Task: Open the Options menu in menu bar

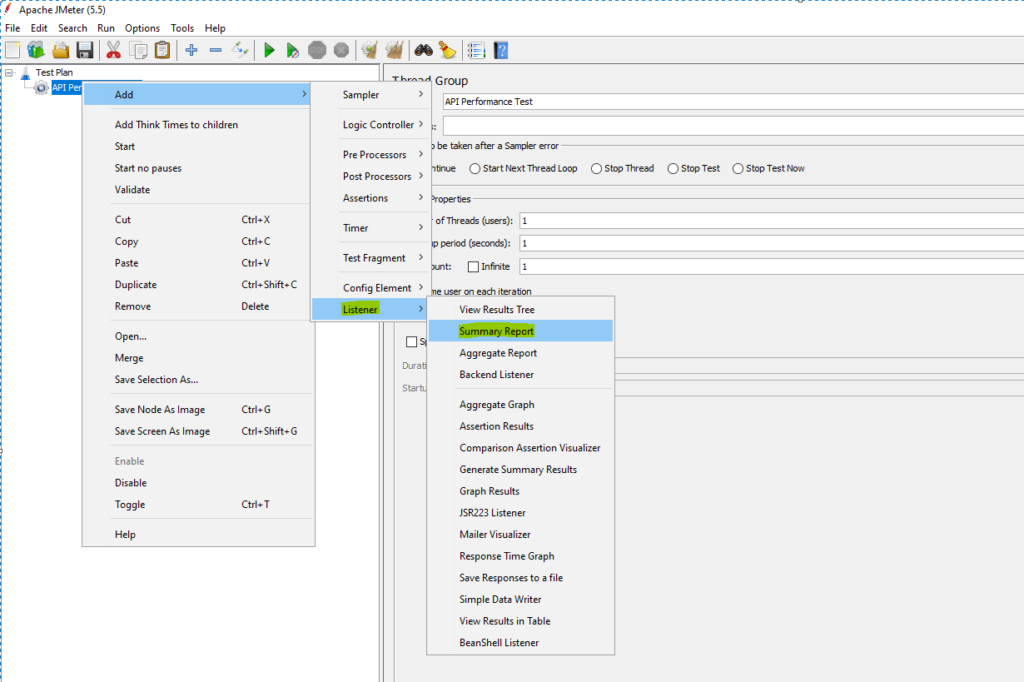Action: [x=142, y=28]
